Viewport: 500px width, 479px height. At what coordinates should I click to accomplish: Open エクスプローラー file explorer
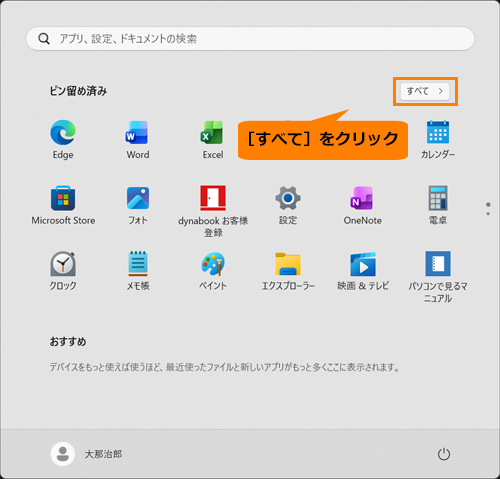[x=288, y=271]
